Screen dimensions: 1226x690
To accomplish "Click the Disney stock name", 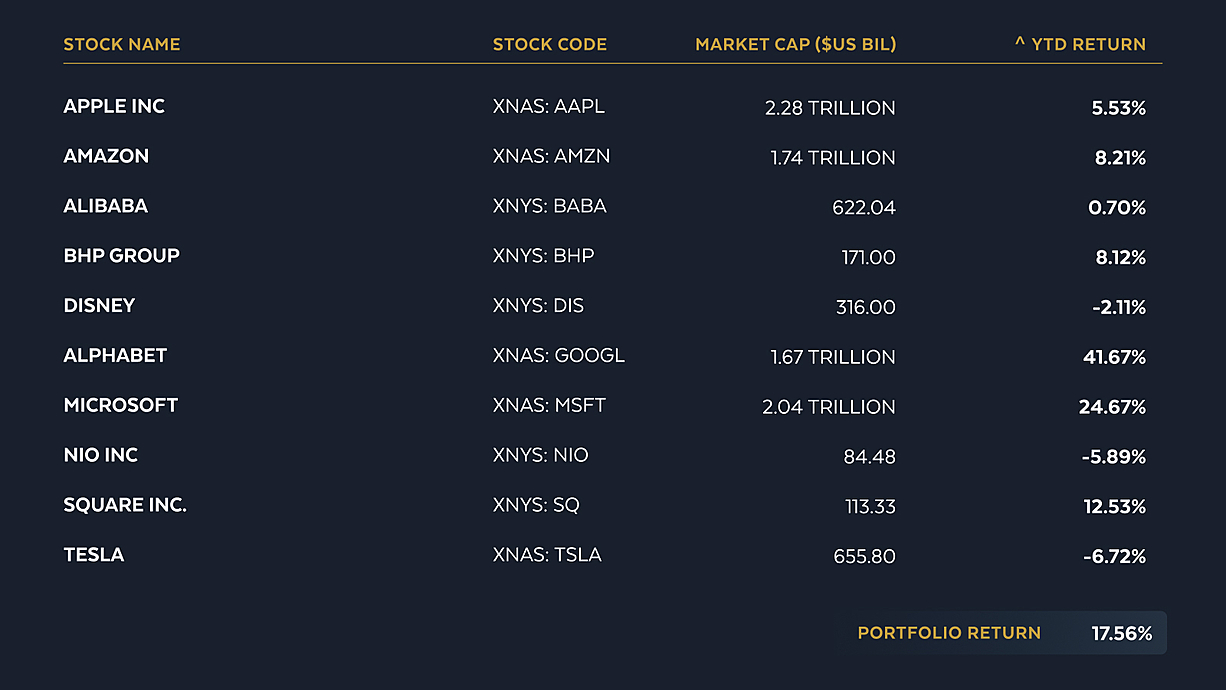I will point(99,306).
